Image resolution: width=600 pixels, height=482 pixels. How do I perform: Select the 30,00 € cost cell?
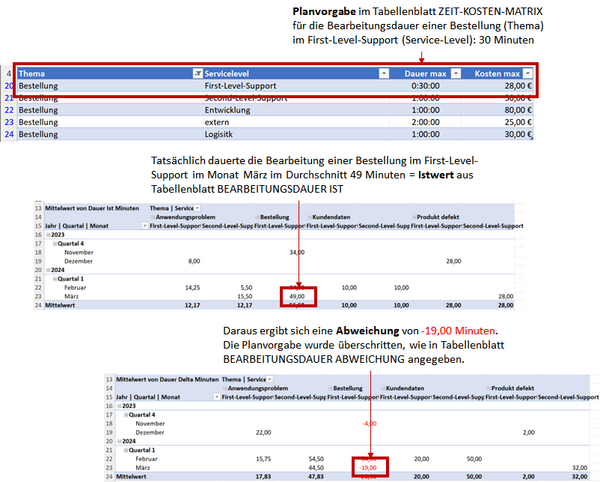click(x=497, y=134)
